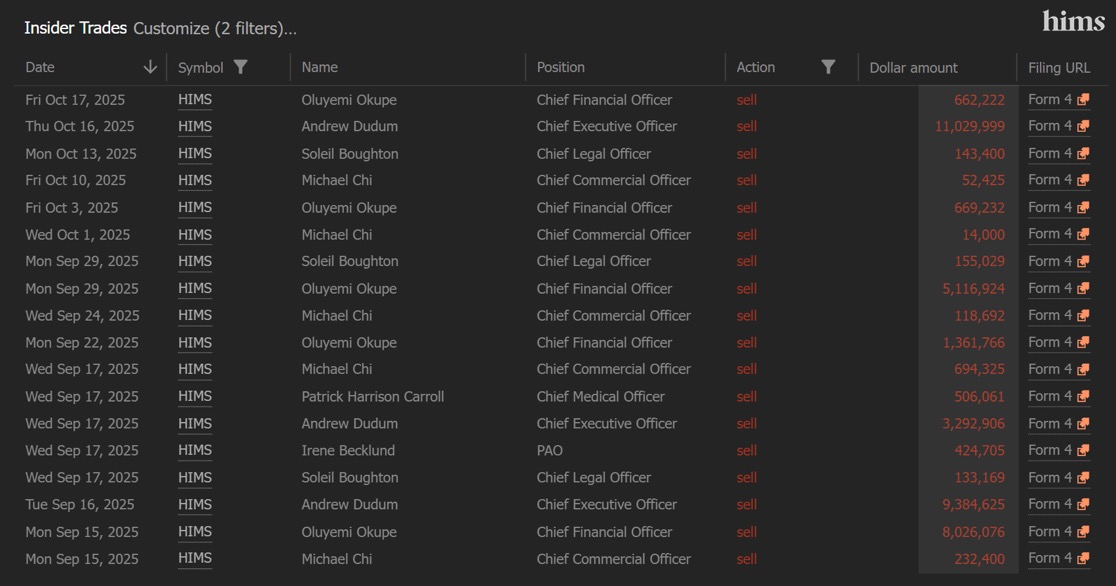Click the hims logo
Viewport: 1116px width, 586px height.
[1073, 21]
